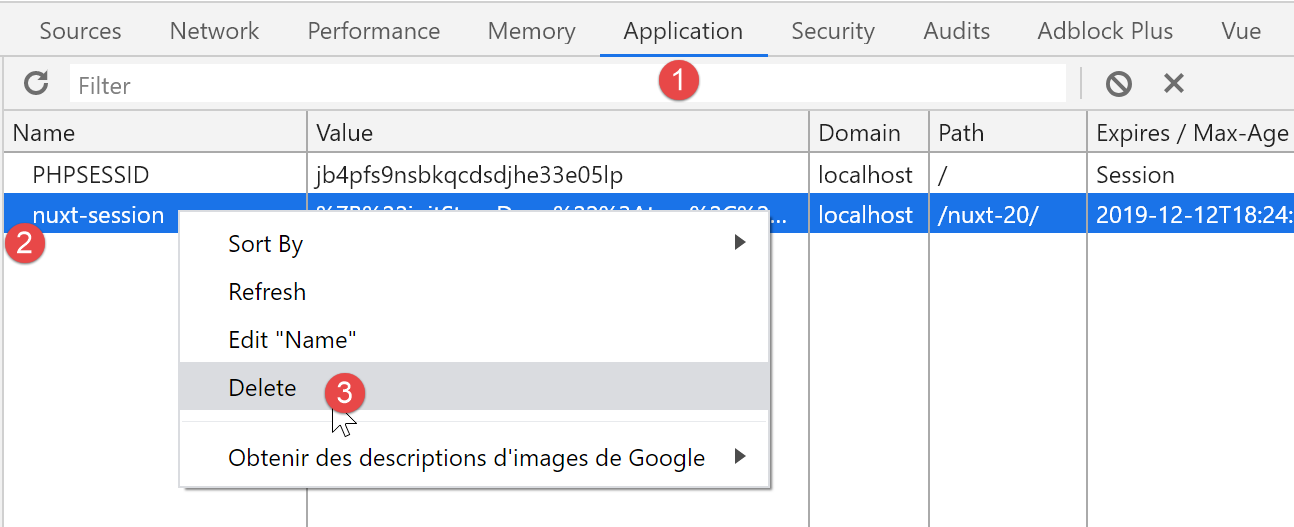The image size is (1294, 527).
Task: Expand the Sort By submenu arrow
Action: click(x=740, y=243)
